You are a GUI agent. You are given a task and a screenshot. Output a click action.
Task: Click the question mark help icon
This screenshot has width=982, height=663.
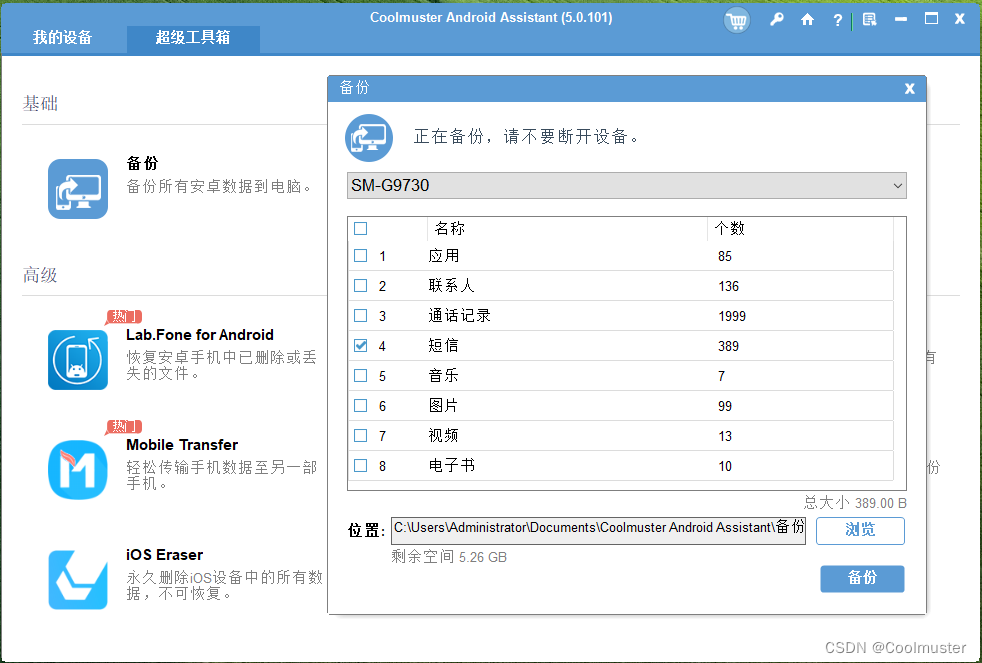[x=837, y=20]
